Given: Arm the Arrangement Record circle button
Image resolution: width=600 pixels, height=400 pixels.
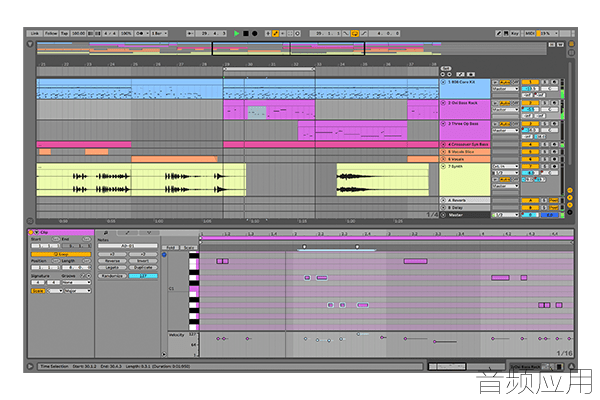Looking at the screenshot, I should point(254,34).
